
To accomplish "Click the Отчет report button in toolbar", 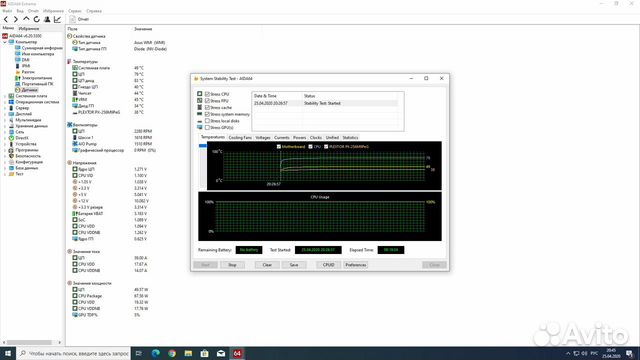I will click(80, 19).
